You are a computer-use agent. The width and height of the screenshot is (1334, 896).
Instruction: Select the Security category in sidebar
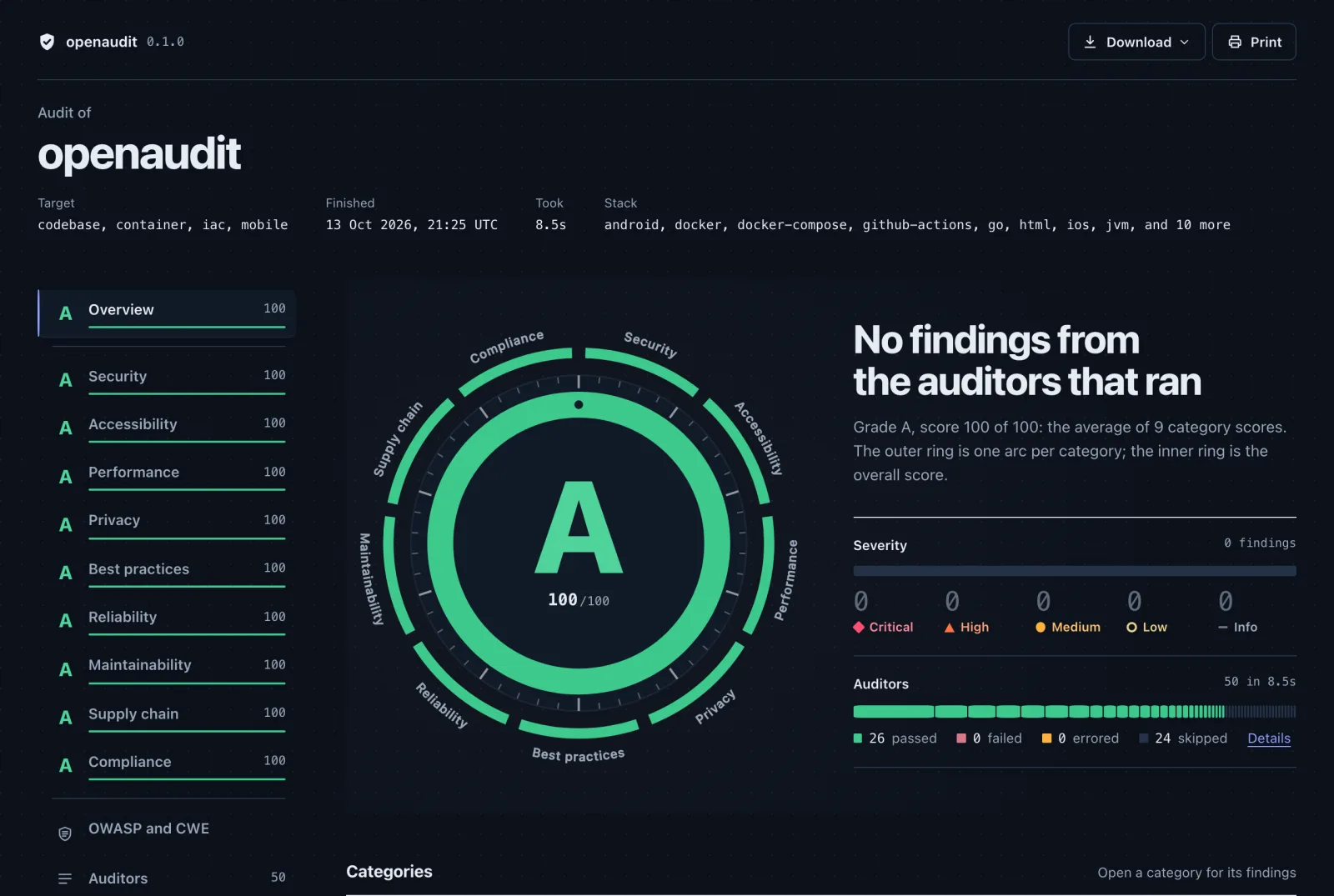[168, 379]
